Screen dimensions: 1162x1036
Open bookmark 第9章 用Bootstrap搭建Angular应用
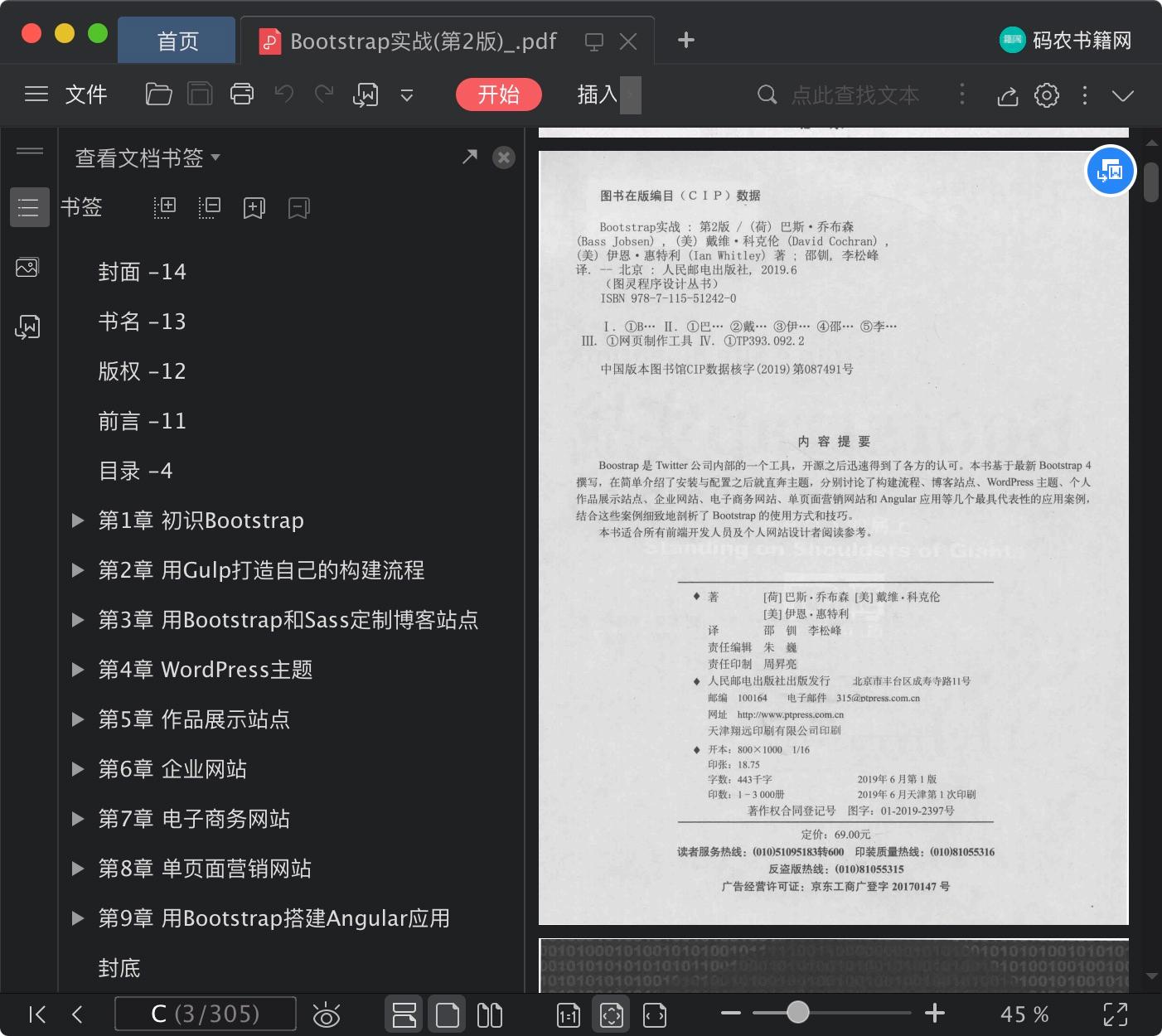click(274, 918)
